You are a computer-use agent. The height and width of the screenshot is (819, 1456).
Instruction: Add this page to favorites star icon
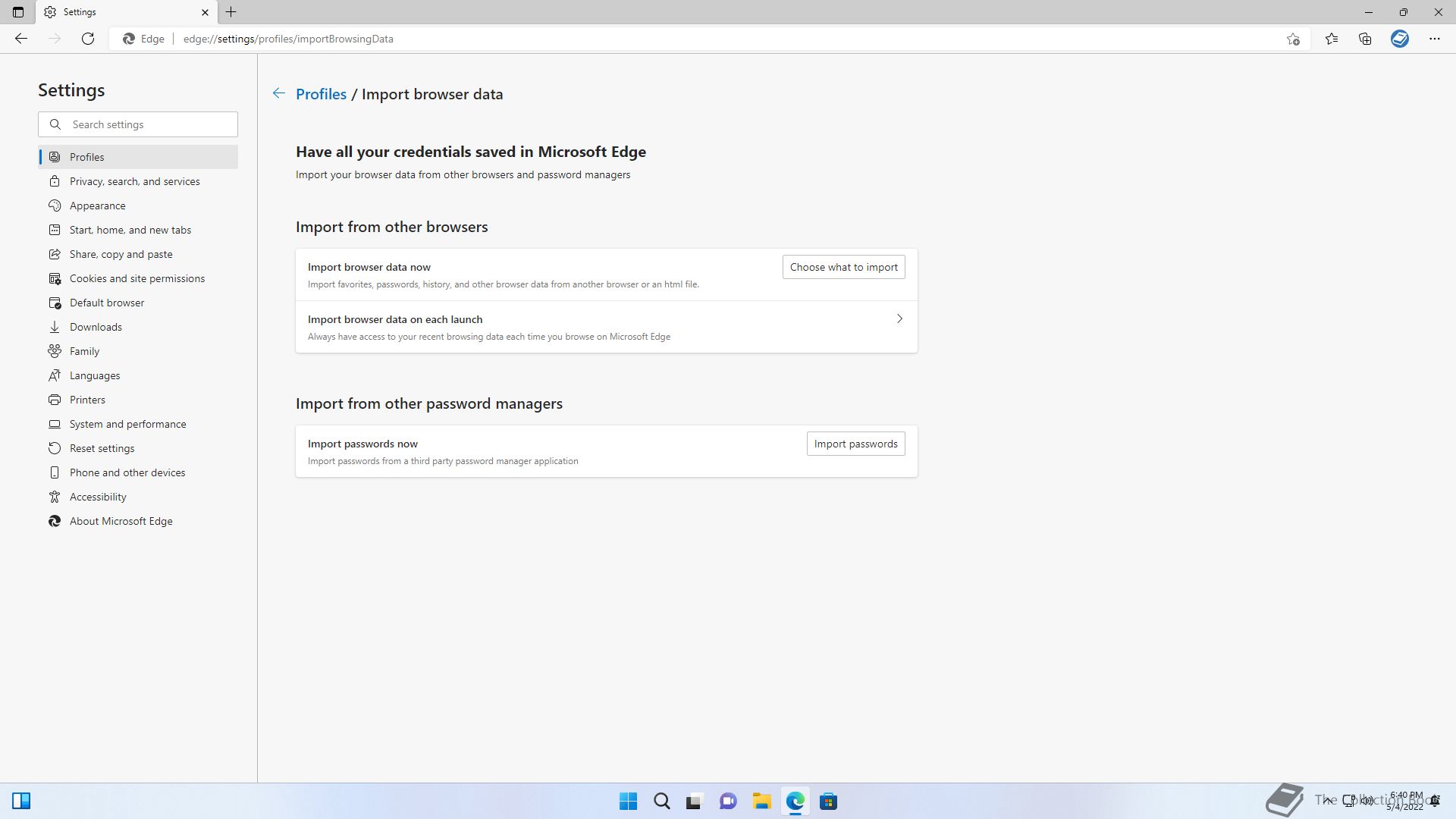(x=1293, y=39)
